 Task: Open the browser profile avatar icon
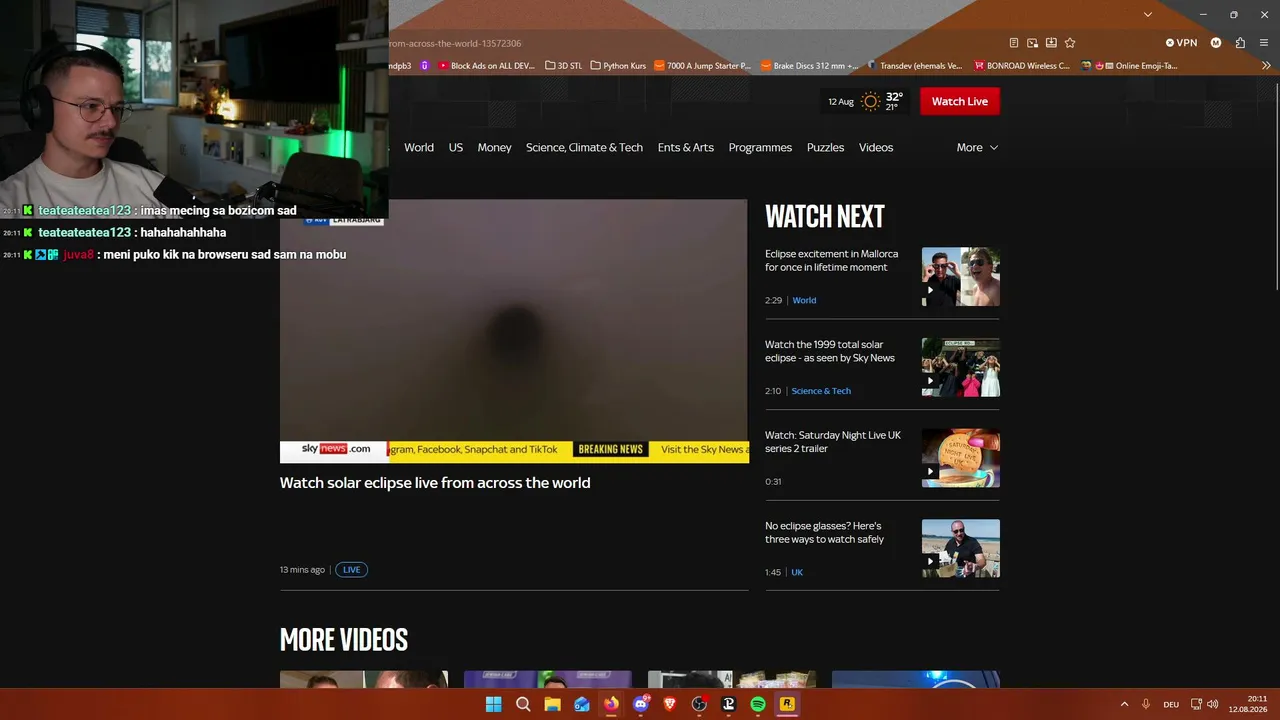(1216, 43)
